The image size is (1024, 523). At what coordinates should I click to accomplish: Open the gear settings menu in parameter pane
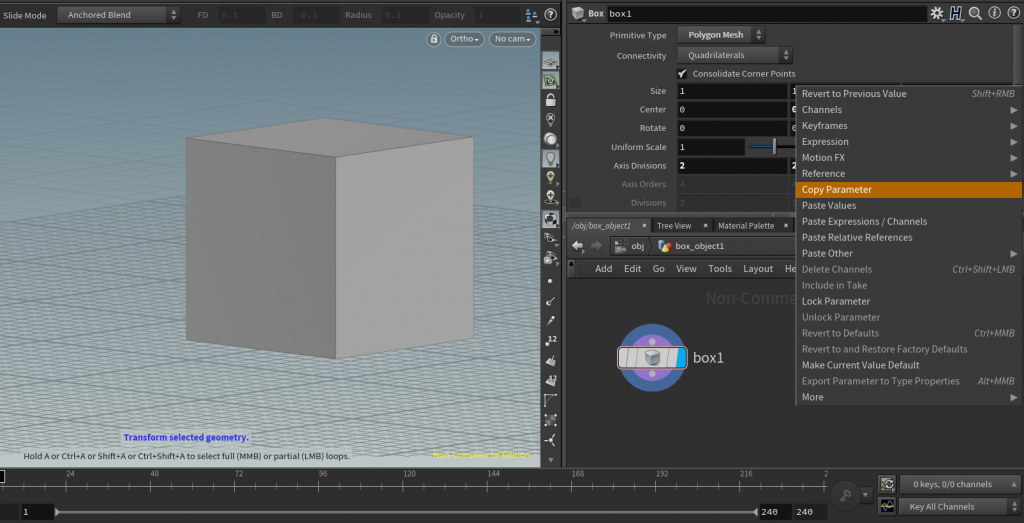coord(937,13)
